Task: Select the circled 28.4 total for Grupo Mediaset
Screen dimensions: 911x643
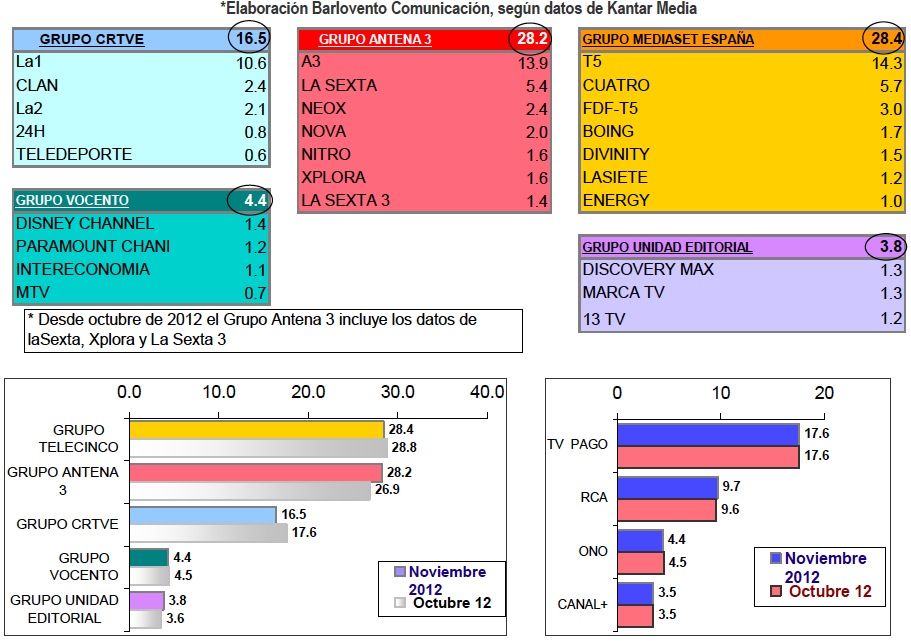Action: point(885,38)
